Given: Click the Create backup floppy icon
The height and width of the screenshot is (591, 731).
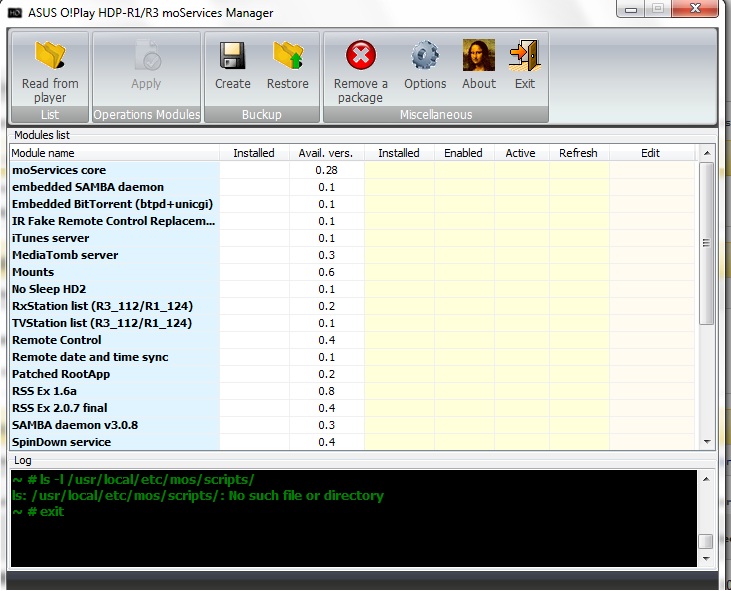Looking at the screenshot, I should tap(233, 56).
